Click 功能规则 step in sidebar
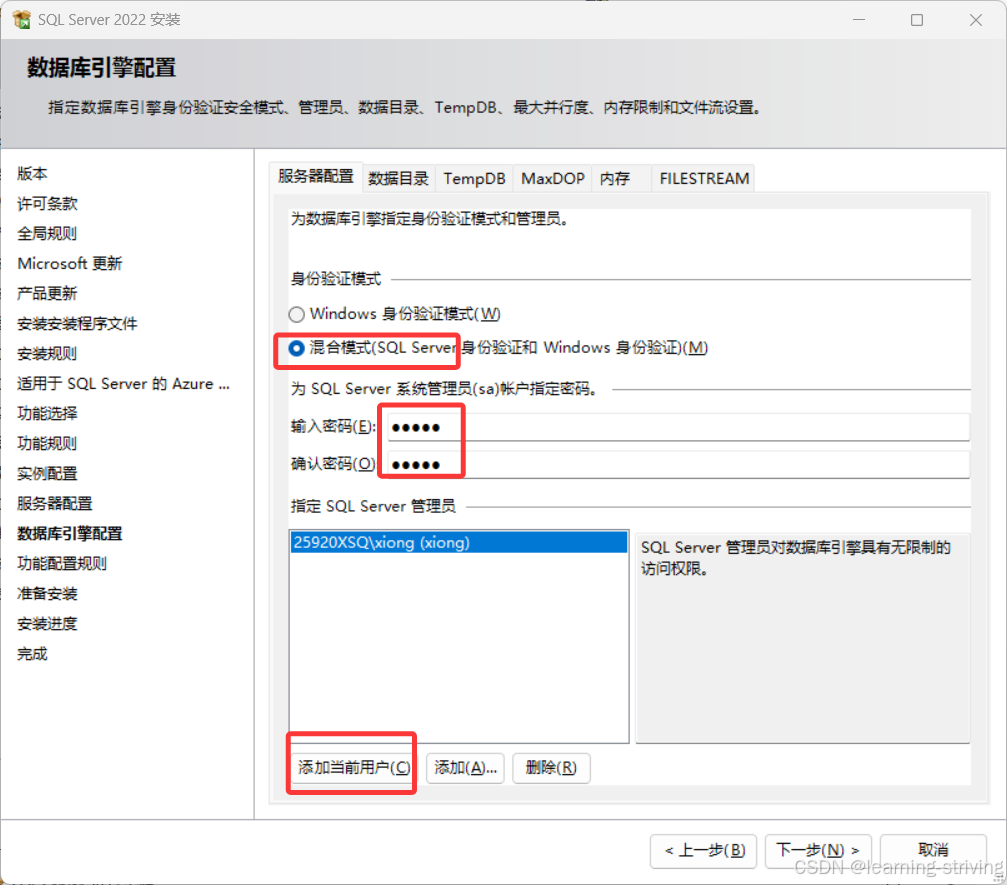The image size is (1007, 885). [47, 444]
